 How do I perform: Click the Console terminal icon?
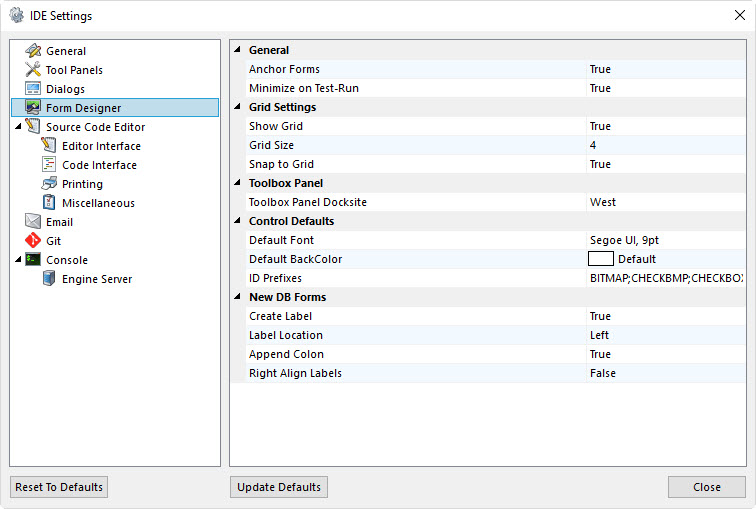pyautogui.click(x=33, y=259)
